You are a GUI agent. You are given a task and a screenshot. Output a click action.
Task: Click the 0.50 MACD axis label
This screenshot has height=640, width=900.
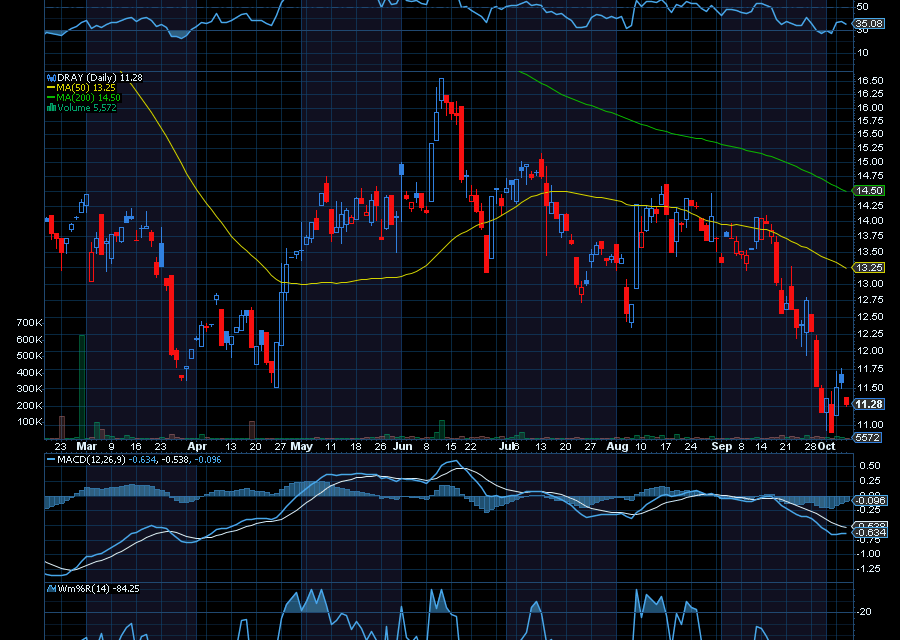click(870, 466)
